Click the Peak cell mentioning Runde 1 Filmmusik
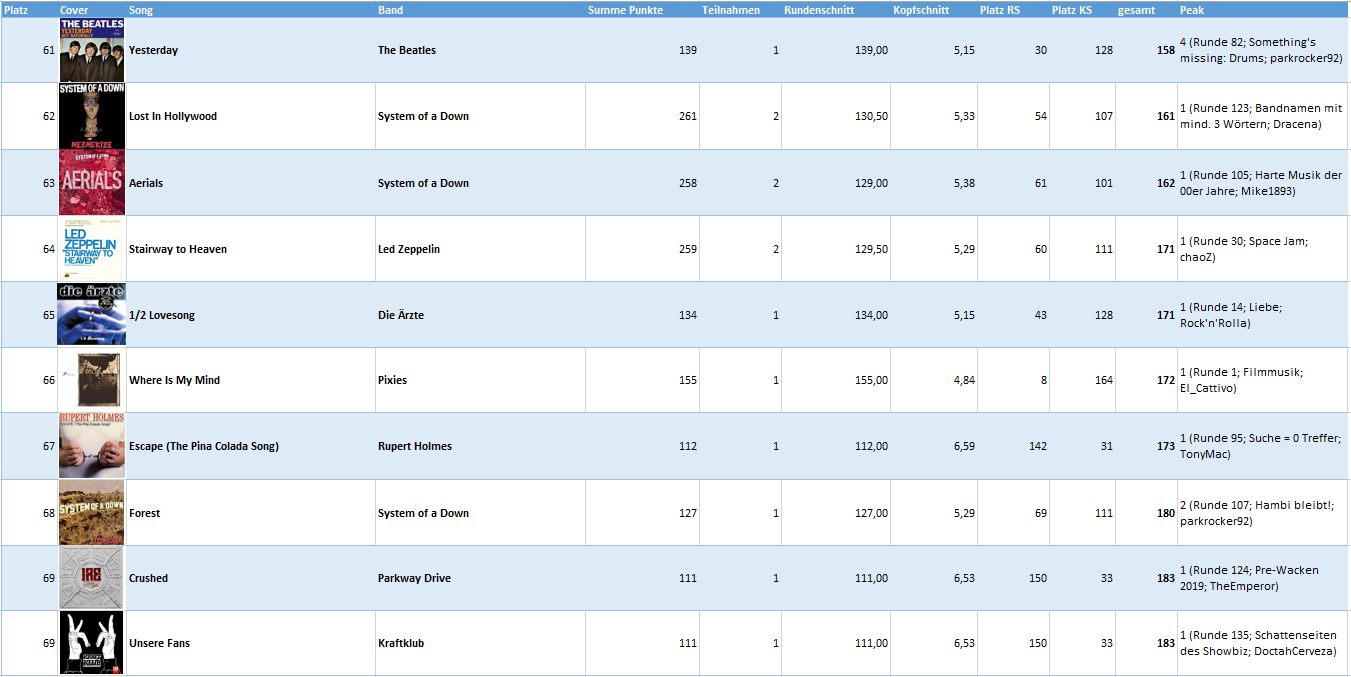This screenshot has height=677, width=1351. (1263, 380)
